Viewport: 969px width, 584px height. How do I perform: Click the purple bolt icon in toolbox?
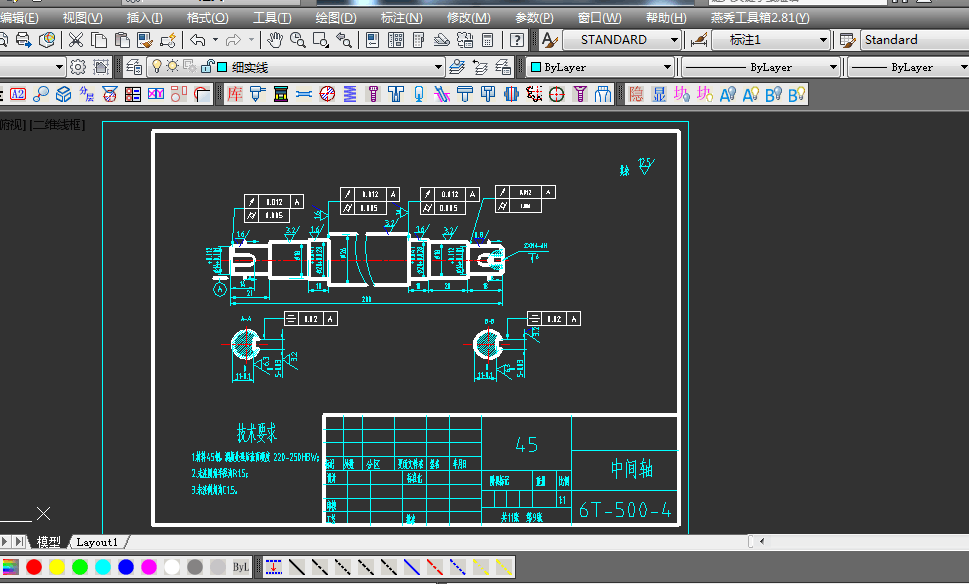(x=373, y=94)
